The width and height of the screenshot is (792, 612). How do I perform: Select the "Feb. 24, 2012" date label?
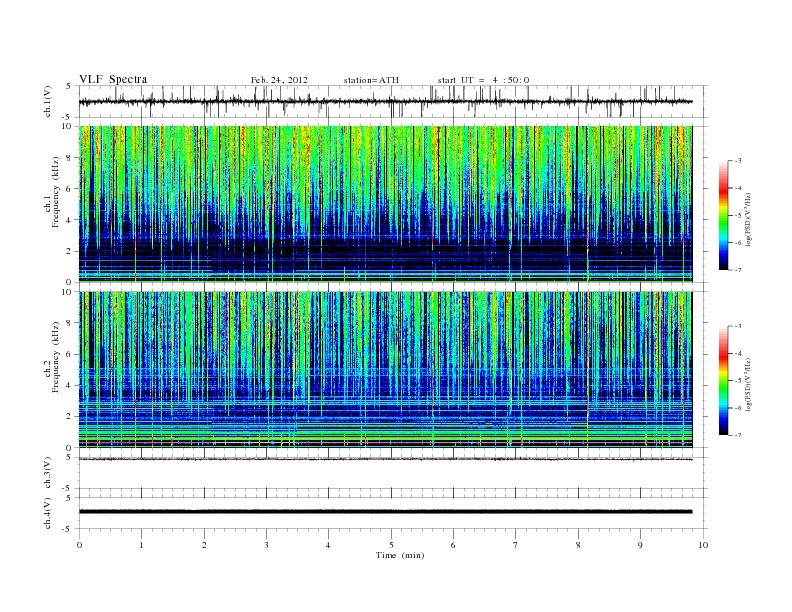pos(279,80)
